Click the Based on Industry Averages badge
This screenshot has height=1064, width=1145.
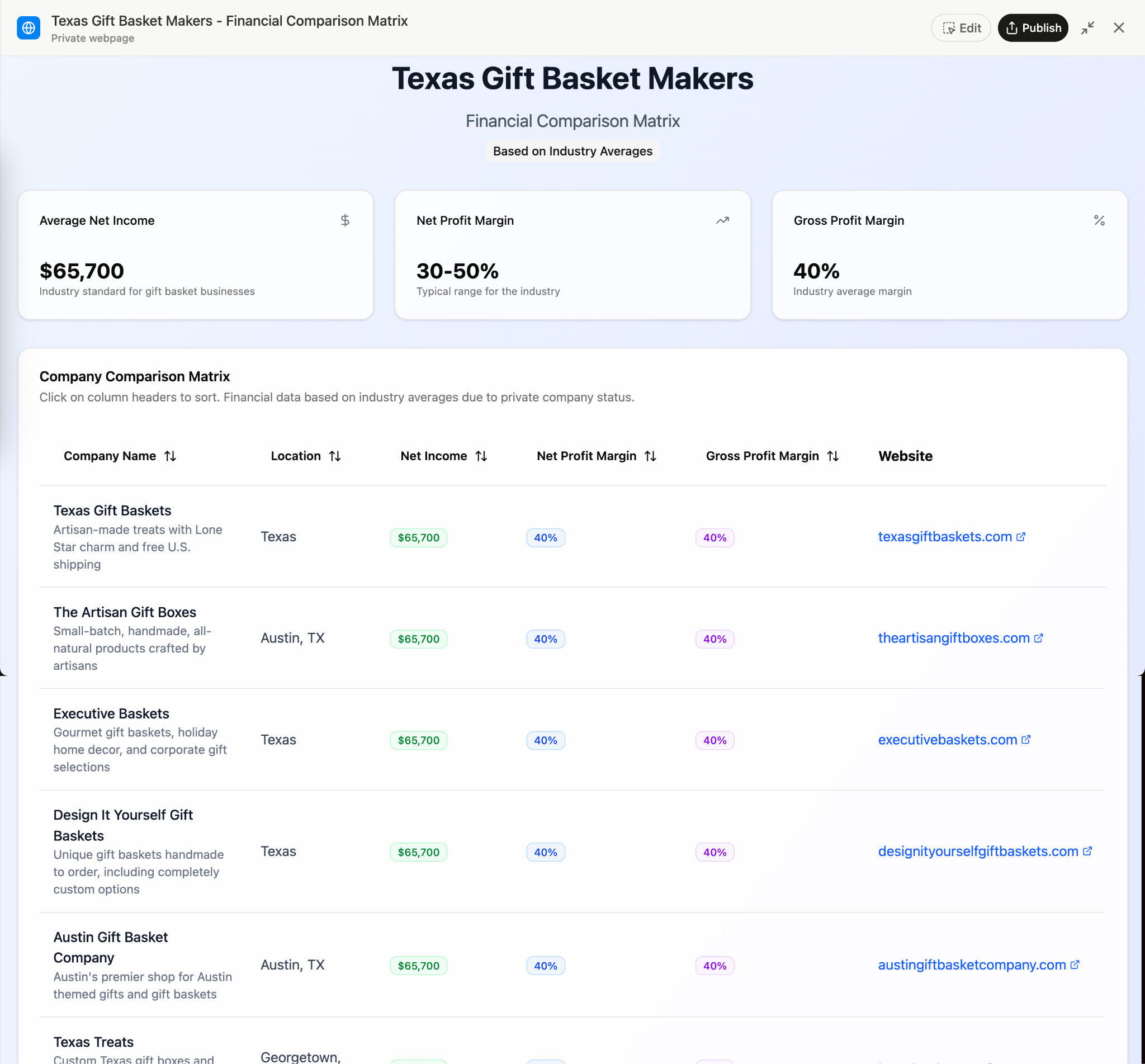[x=572, y=151]
